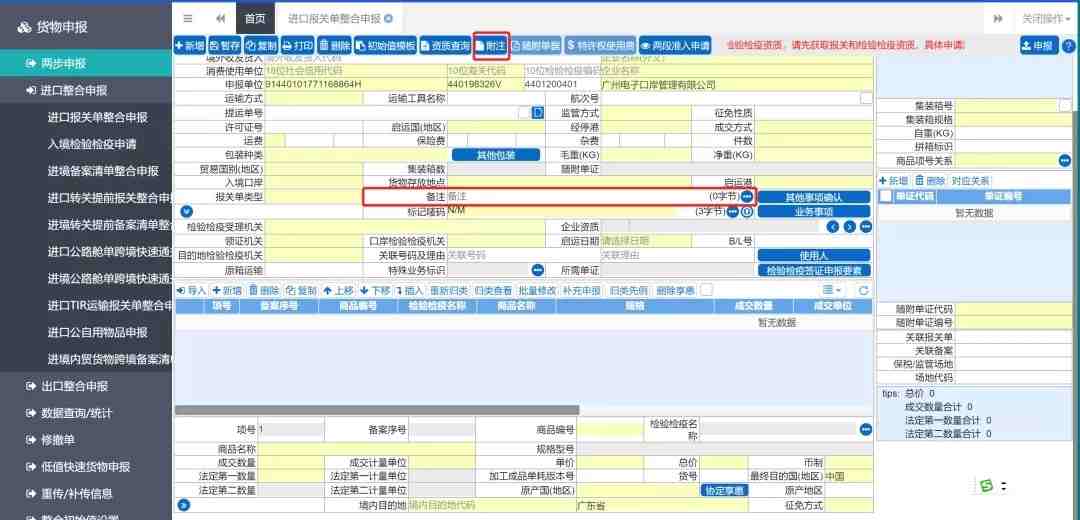Click the 归类查看 button
Screen dimensions: 1080x520
(493, 291)
